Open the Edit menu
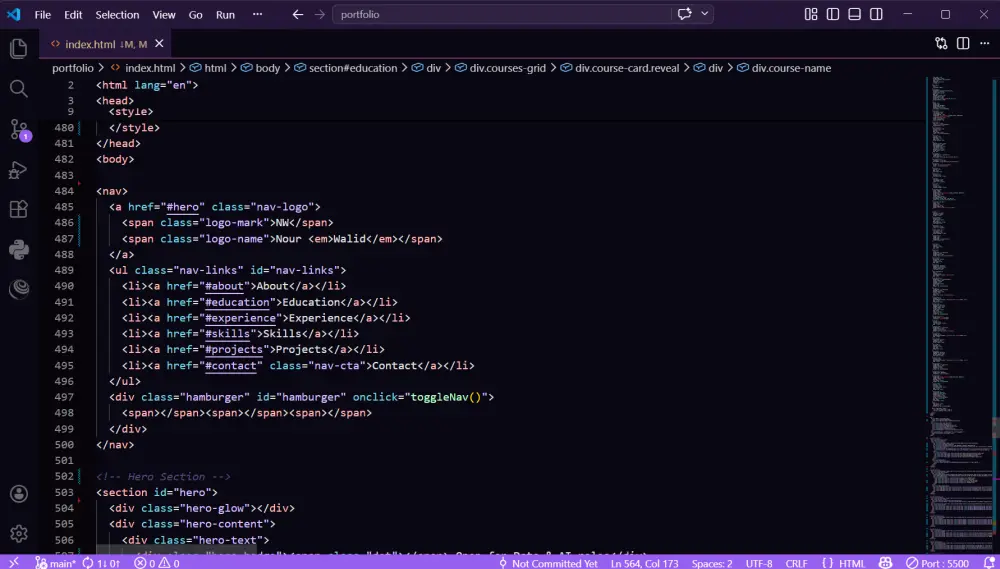Viewport: 1000px width, 569px height. coord(73,15)
